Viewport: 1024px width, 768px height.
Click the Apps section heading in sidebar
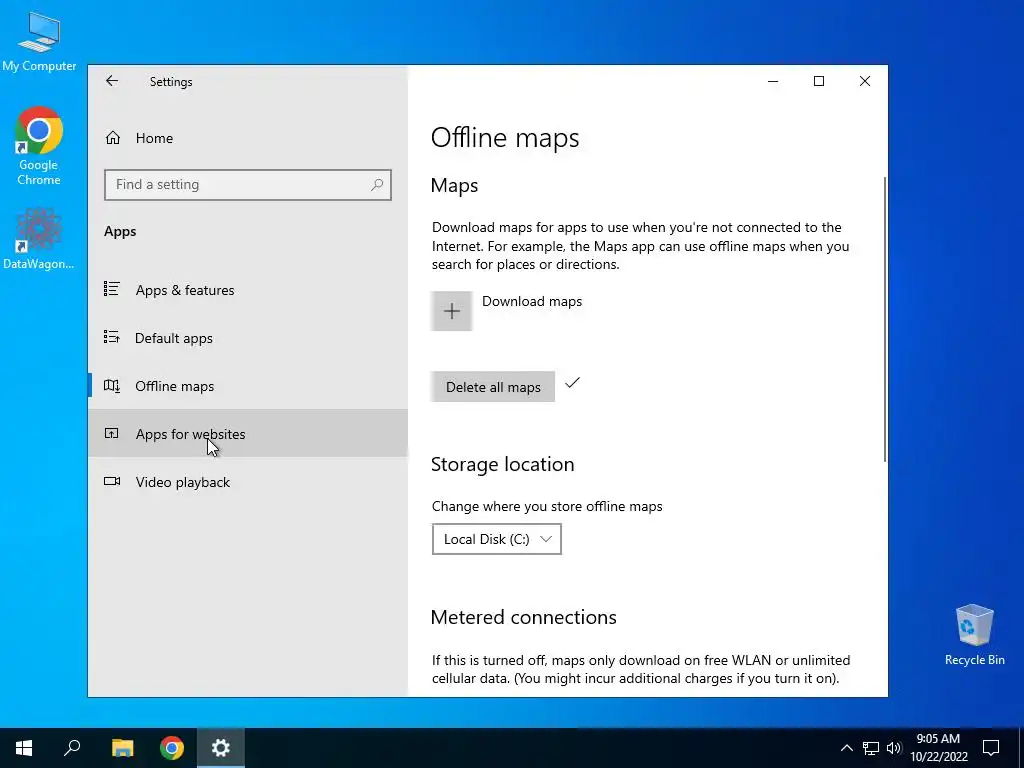120,231
